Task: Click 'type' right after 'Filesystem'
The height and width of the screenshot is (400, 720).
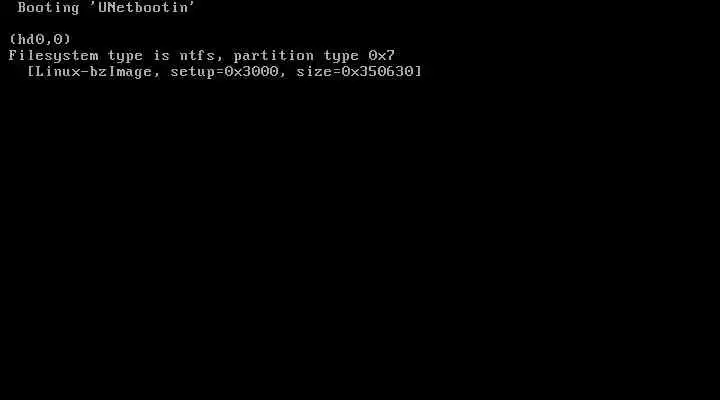Action: coord(125,56)
